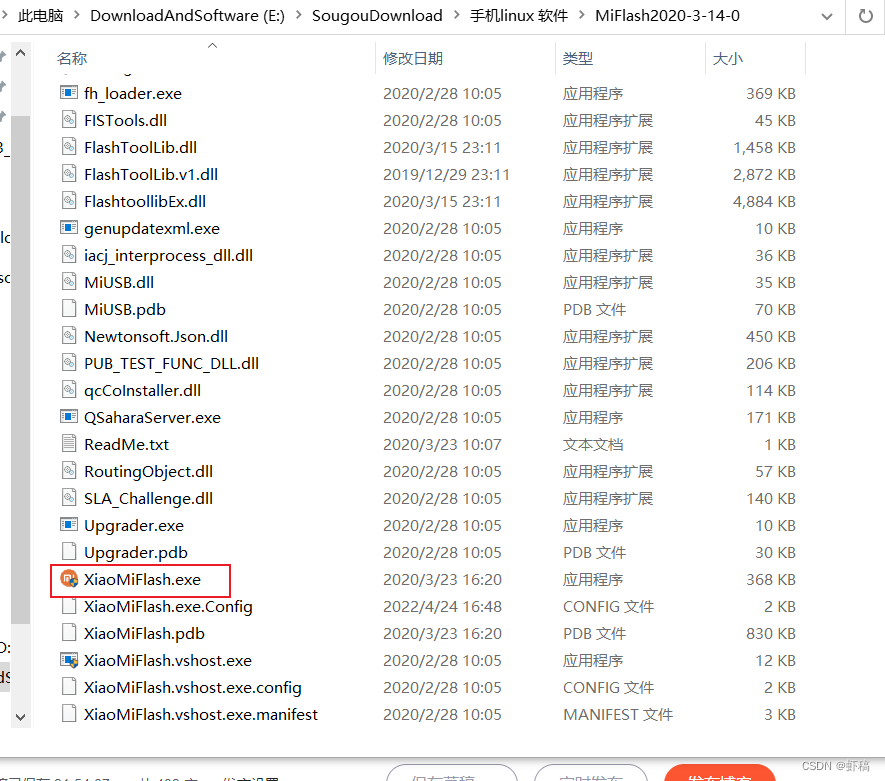
Task: Click the qcCoInstaller.dll file icon
Action: click(x=69, y=390)
